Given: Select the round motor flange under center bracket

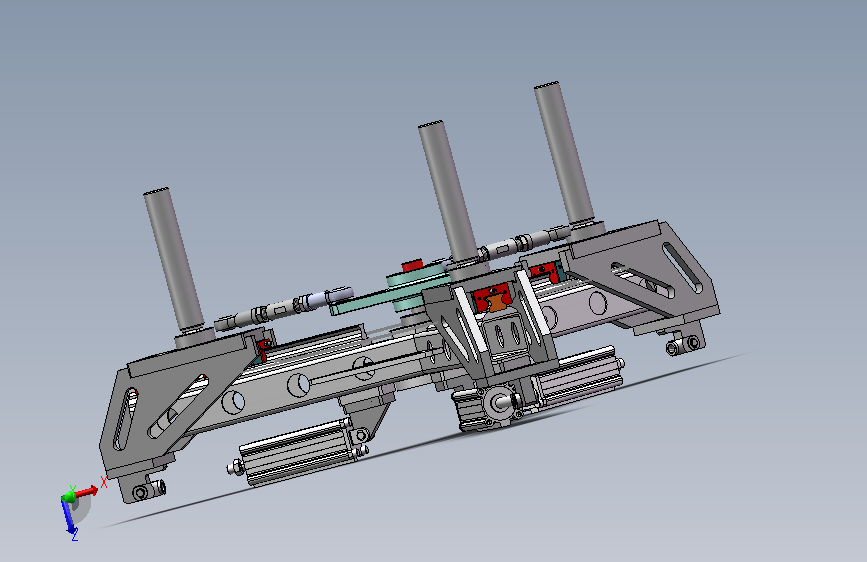Looking at the screenshot, I should 500,403.
